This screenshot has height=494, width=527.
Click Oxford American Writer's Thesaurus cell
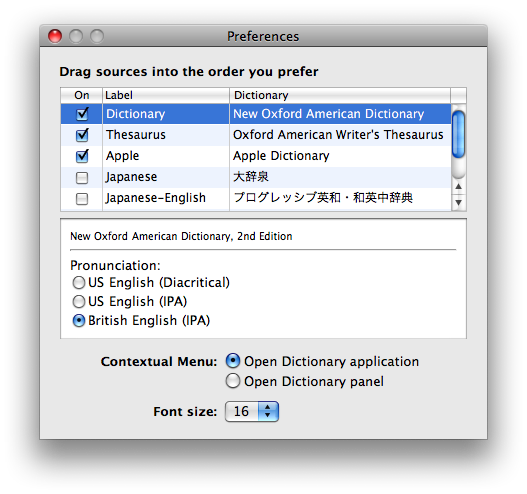pyautogui.click(x=340, y=135)
